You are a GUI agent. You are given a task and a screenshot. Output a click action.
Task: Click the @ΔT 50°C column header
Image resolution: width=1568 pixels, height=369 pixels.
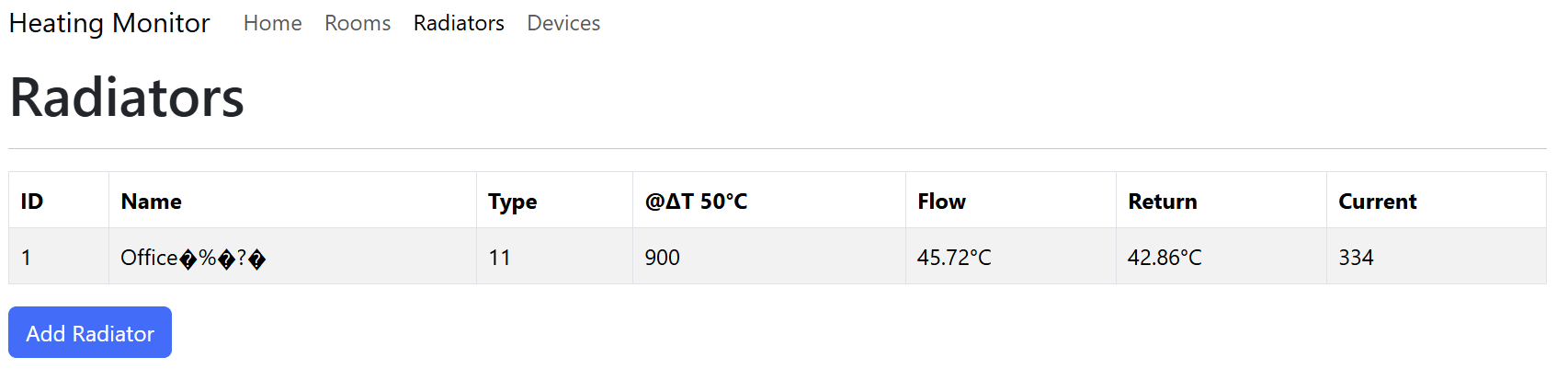click(696, 202)
